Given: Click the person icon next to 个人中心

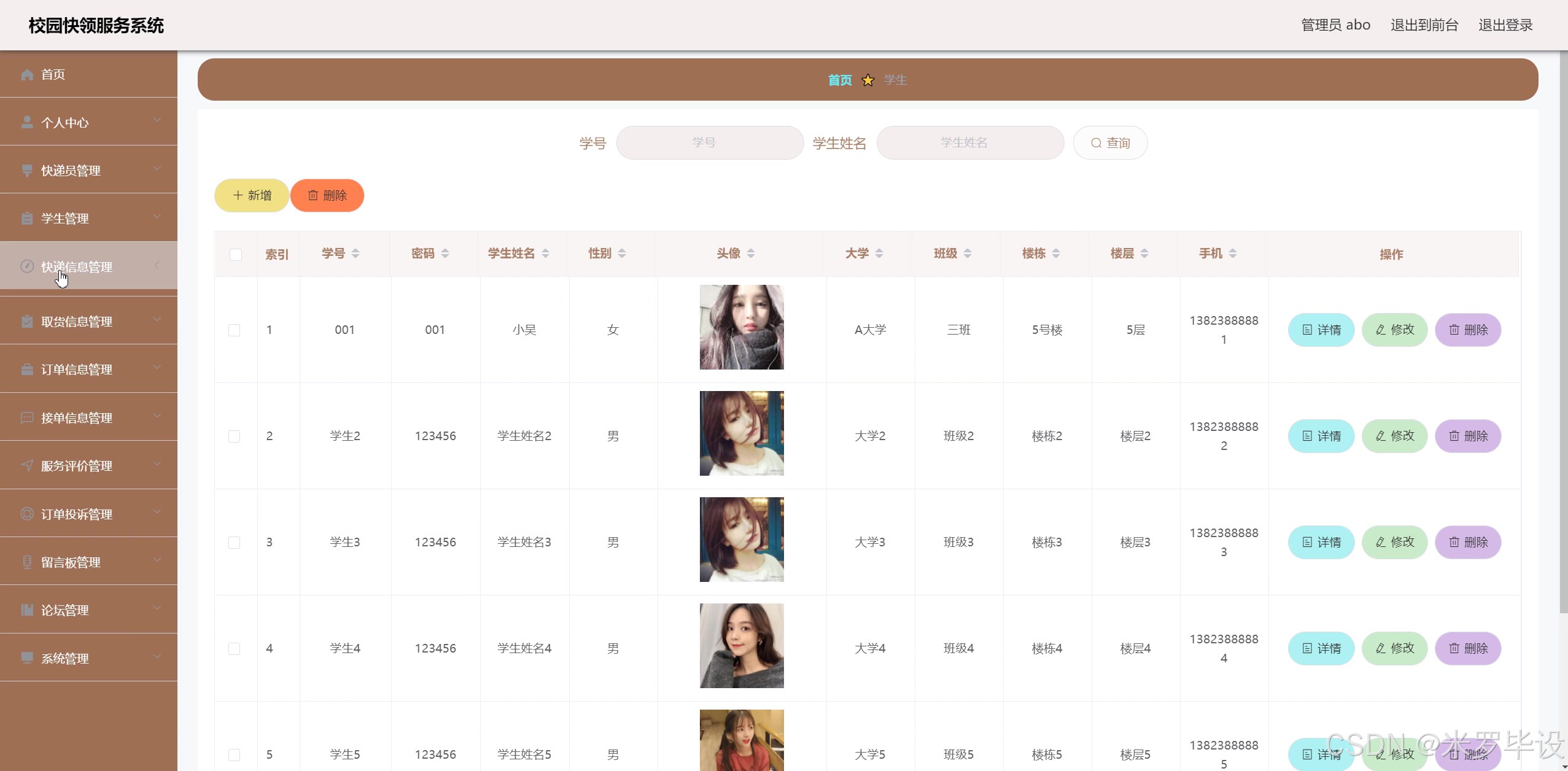Looking at the screenshot, I should click(27, 122).
